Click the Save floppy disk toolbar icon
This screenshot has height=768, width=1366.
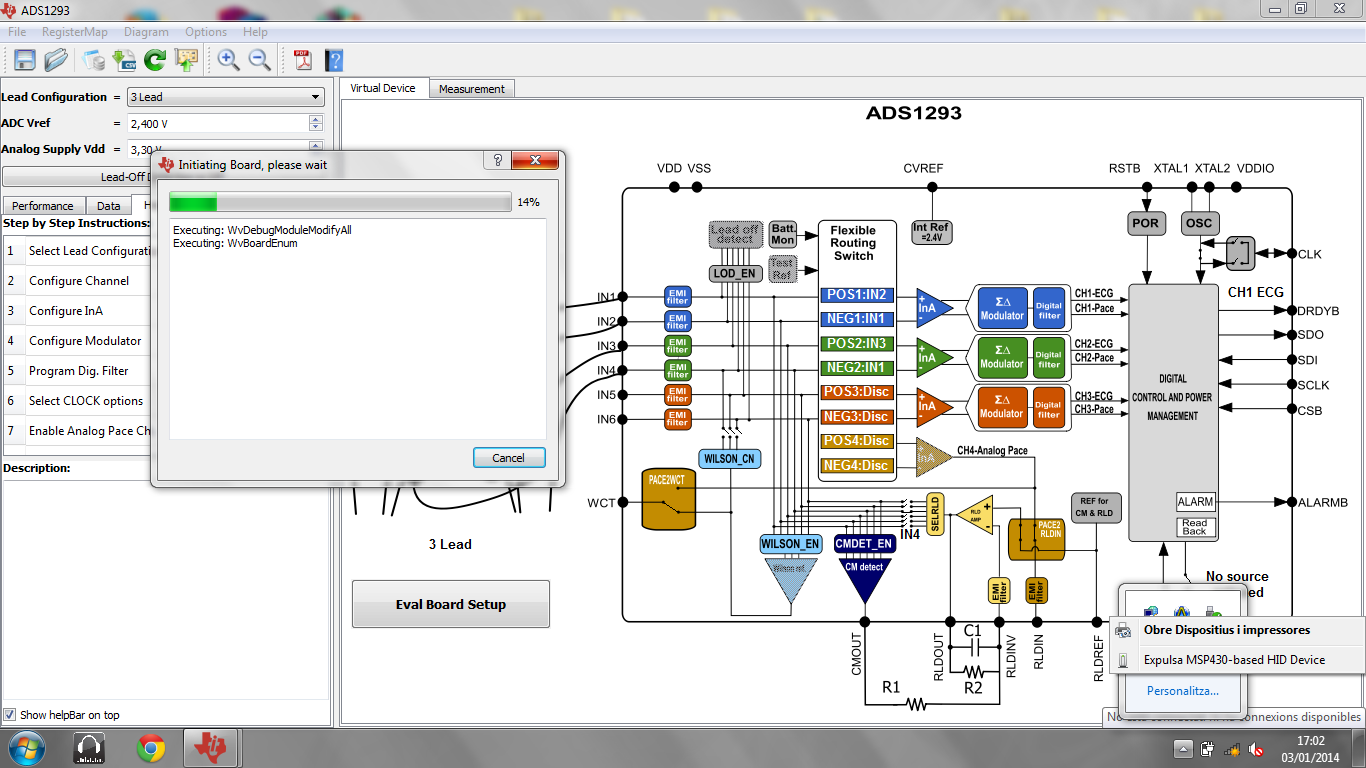(25, 60)
